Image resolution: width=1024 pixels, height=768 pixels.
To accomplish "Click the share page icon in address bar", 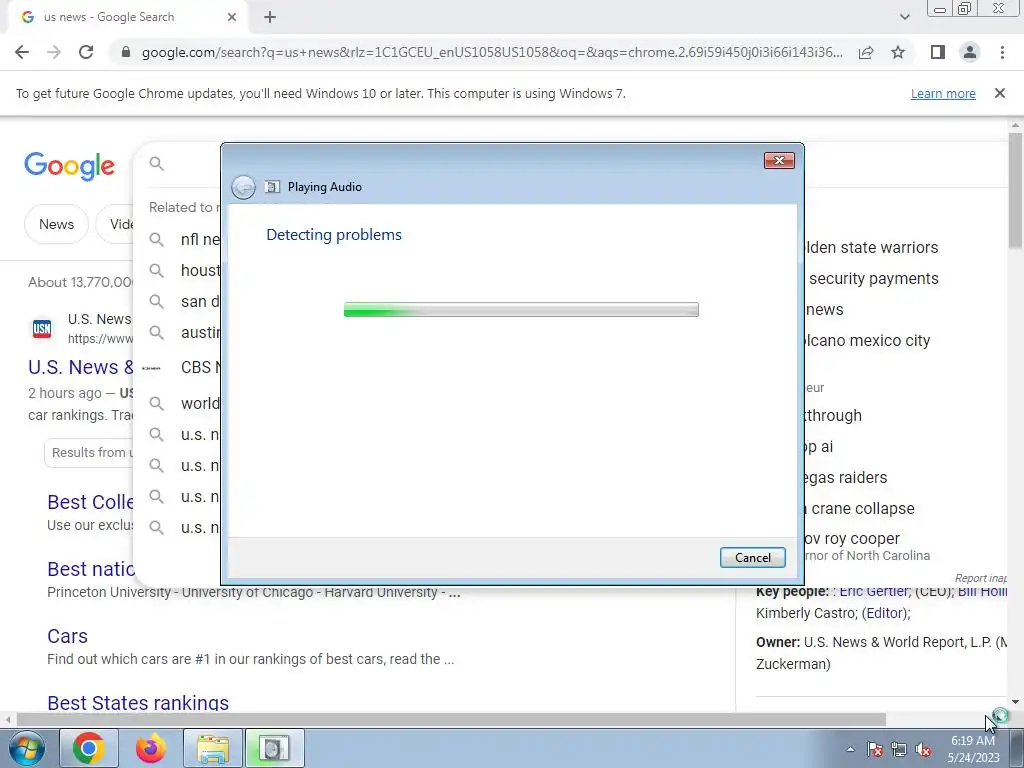I will click(866, 52).
